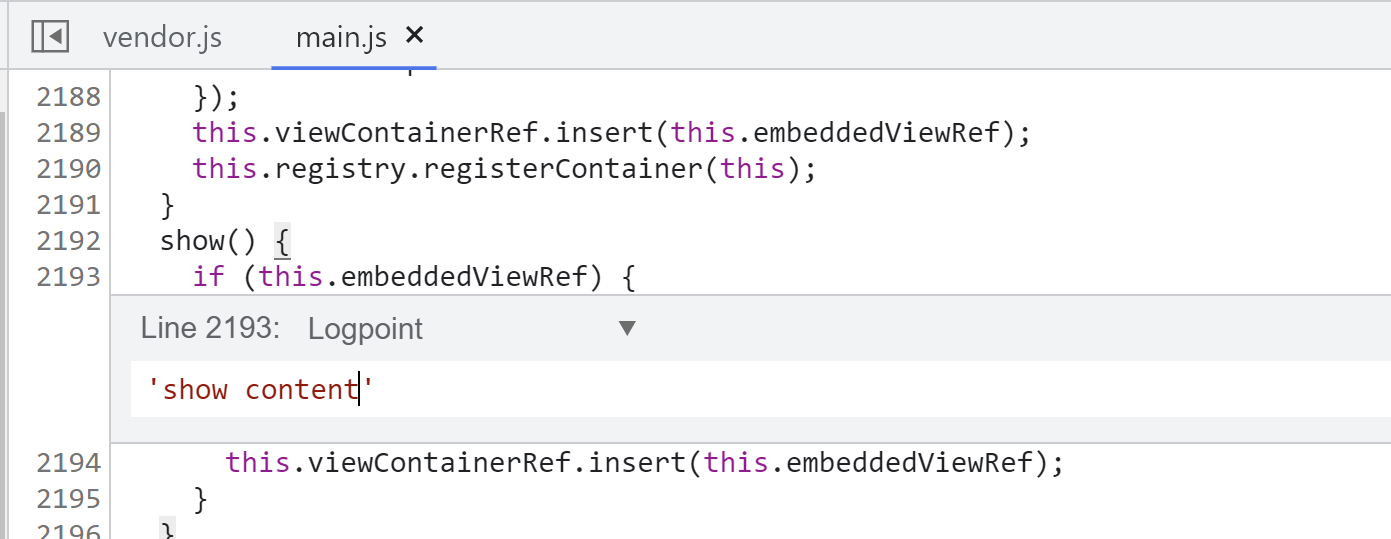
Task: Click line number 2191 in the gutter
Action: (x=68, y=205)
